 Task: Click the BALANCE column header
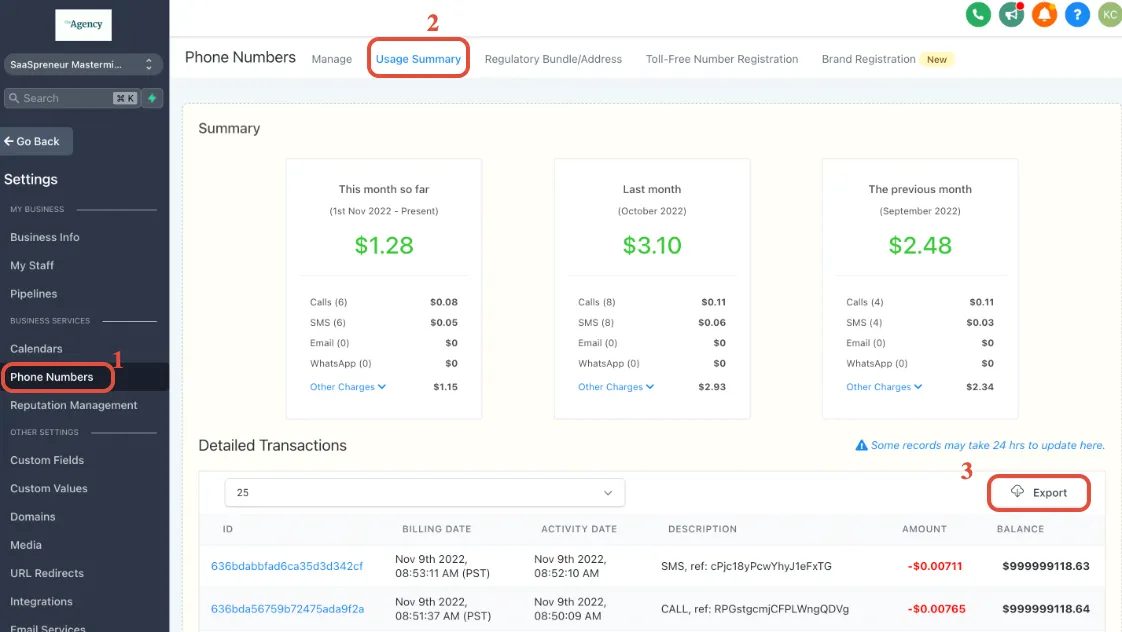[x=1020, y=529]
